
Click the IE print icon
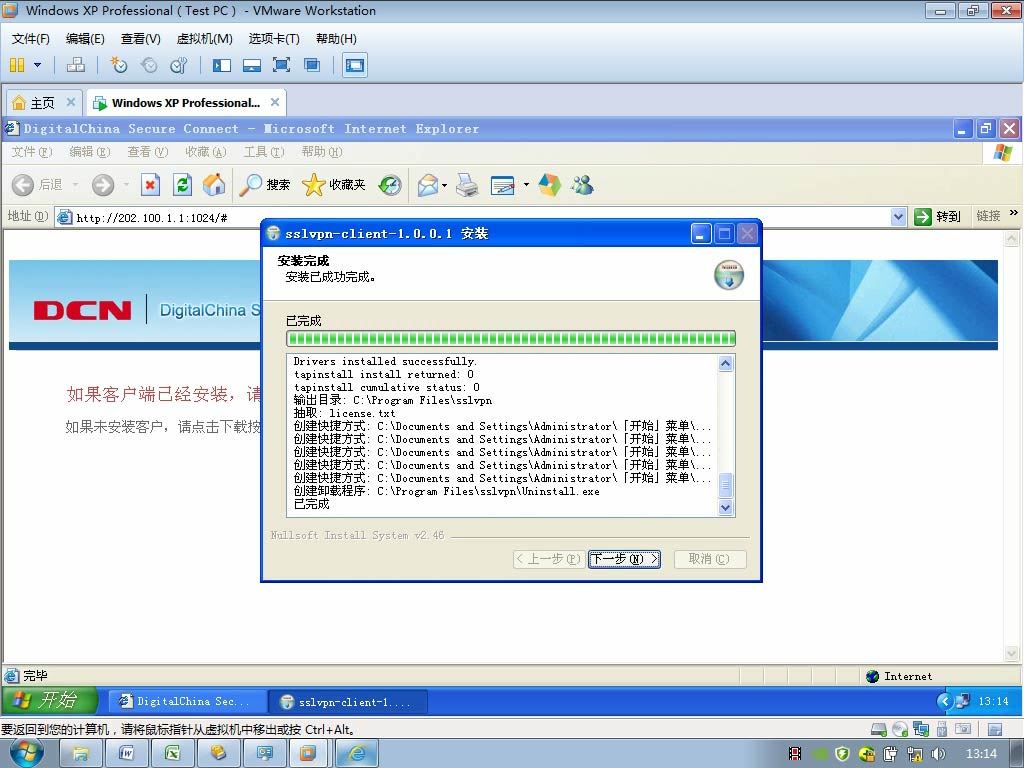coord(467,185)
